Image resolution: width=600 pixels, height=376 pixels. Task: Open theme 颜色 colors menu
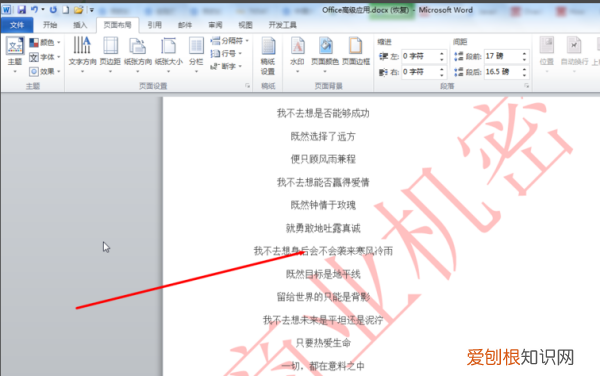coord(45,42)
